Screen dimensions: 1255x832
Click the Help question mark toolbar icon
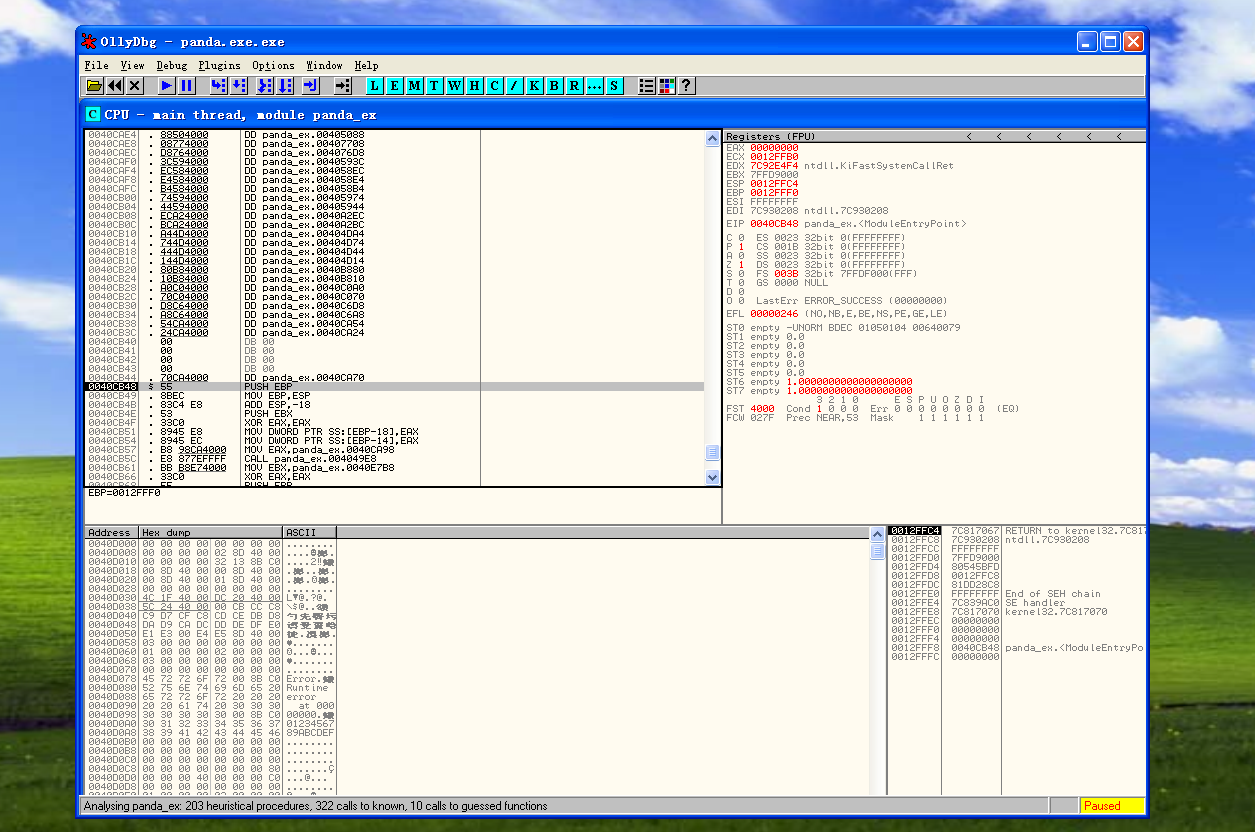click(x=686, y=86)
